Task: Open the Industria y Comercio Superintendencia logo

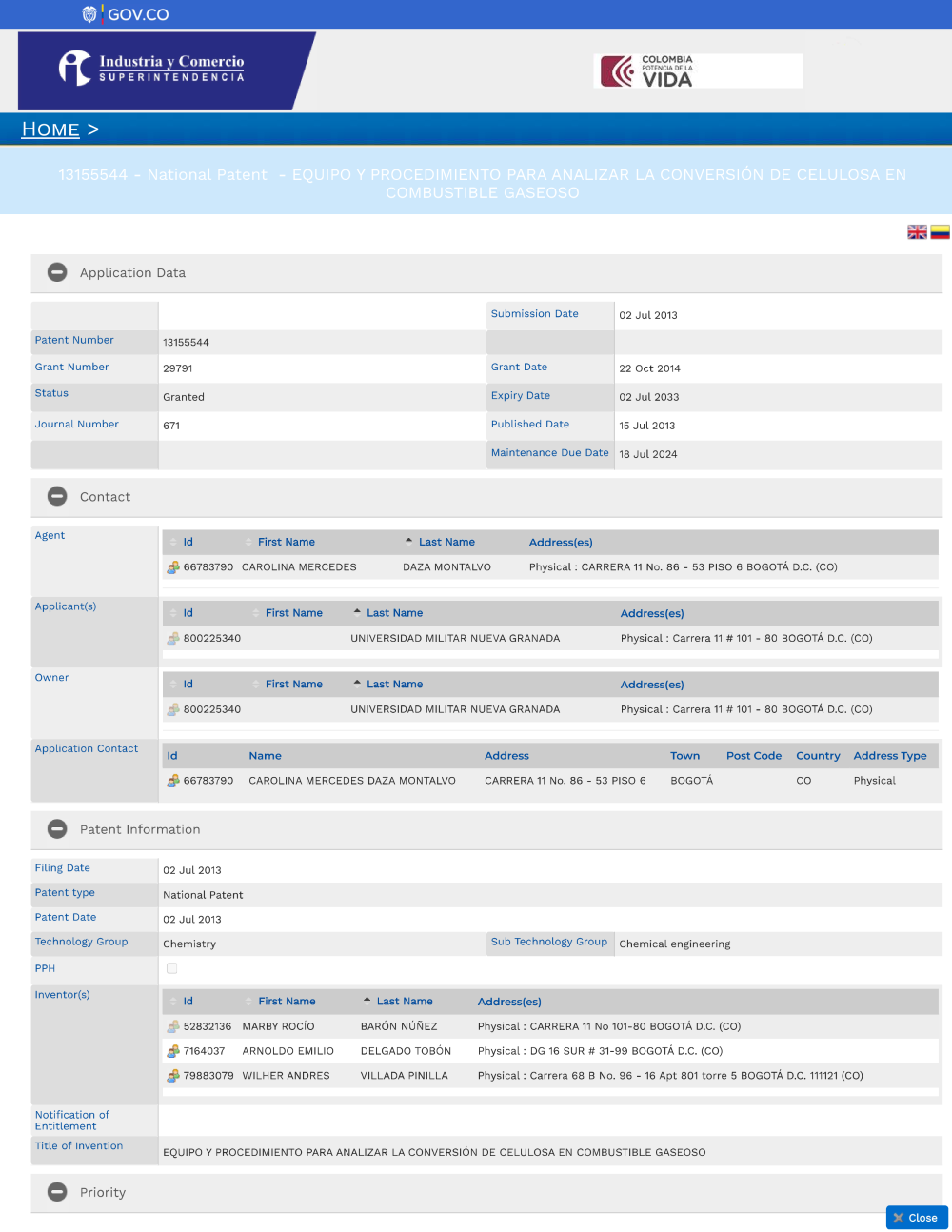Action: coord(152,69)
